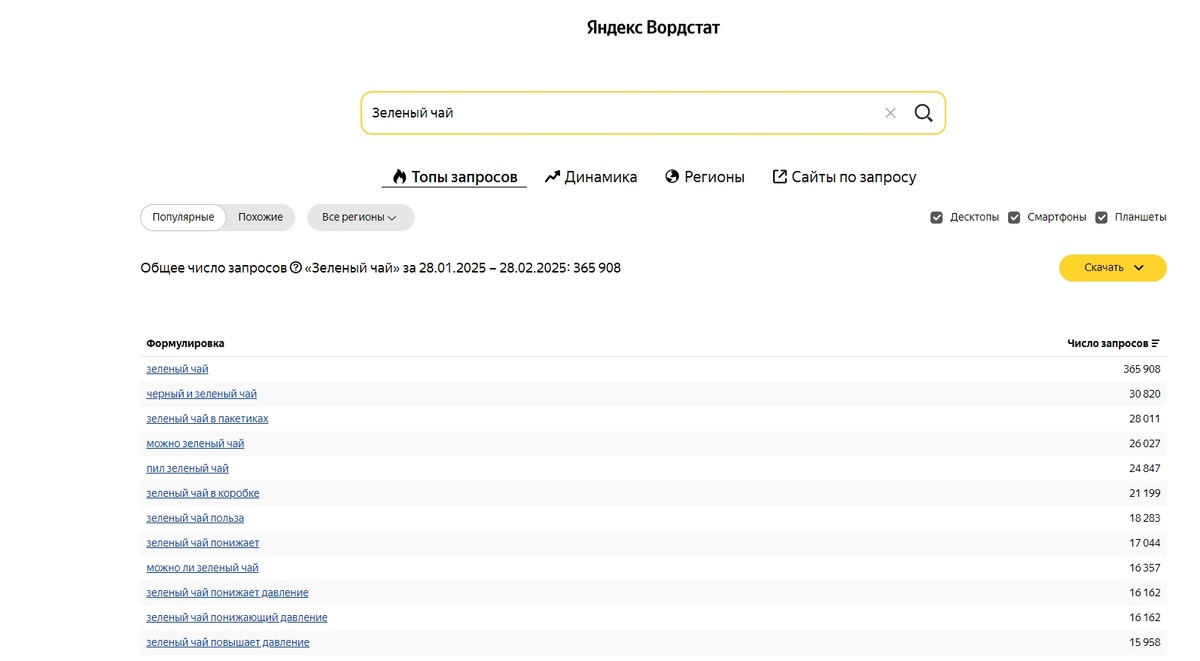Open можно зеленый чай link
Screen dimensions: 1200x661
[x=195, y=443]
